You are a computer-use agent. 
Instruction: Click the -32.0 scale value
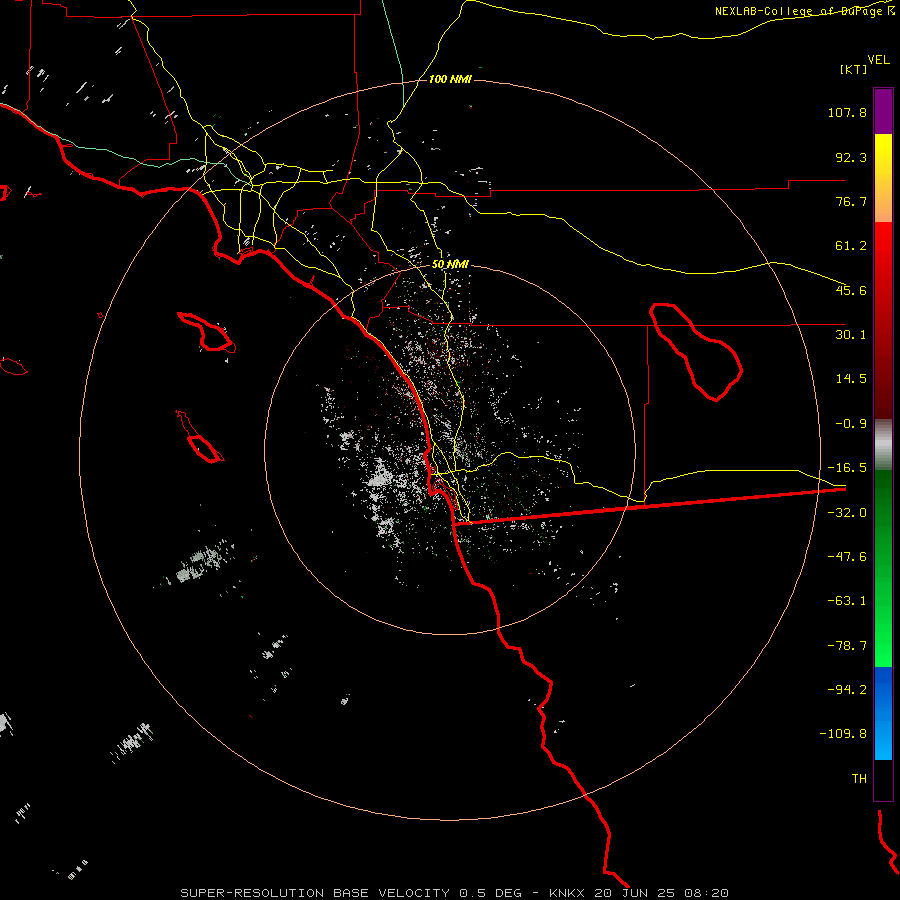point(847,513)
